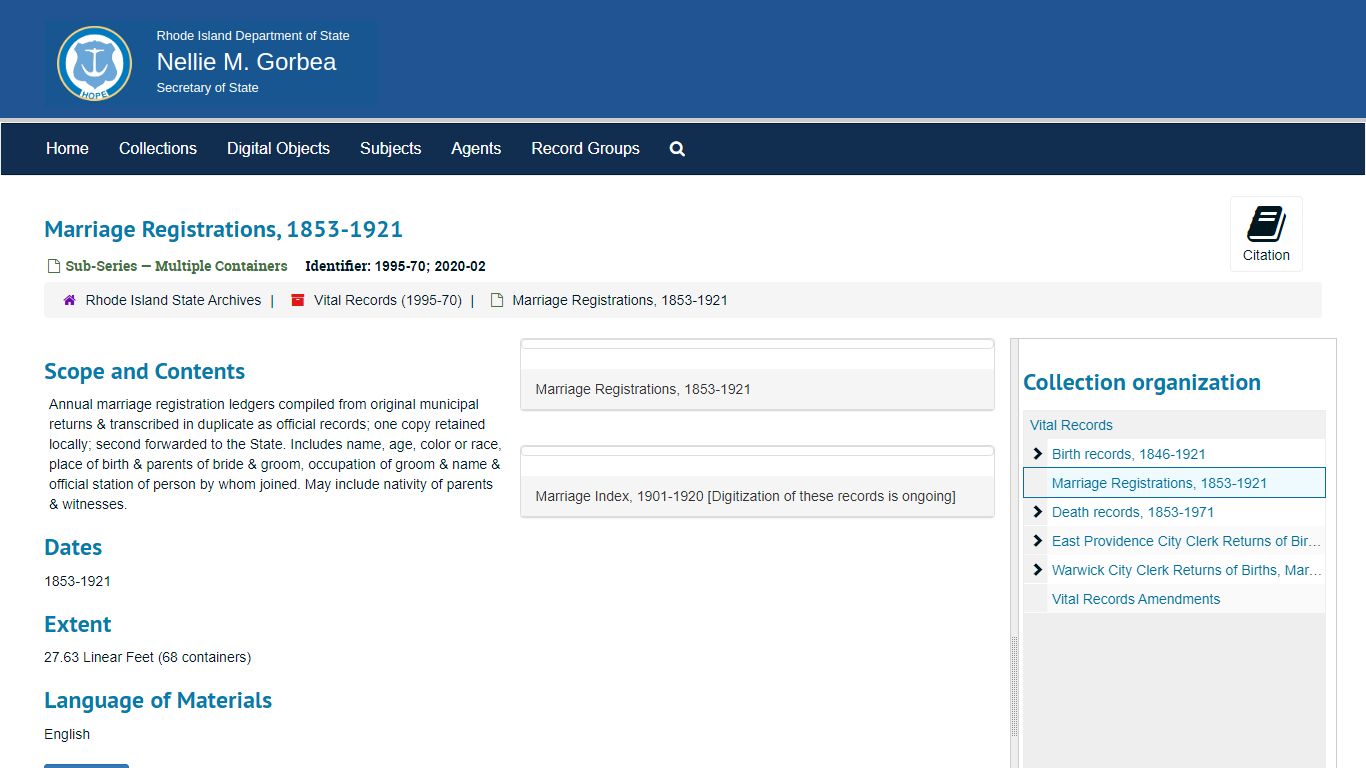Open East Providence City Clerk Returns link

[1186, 541]
